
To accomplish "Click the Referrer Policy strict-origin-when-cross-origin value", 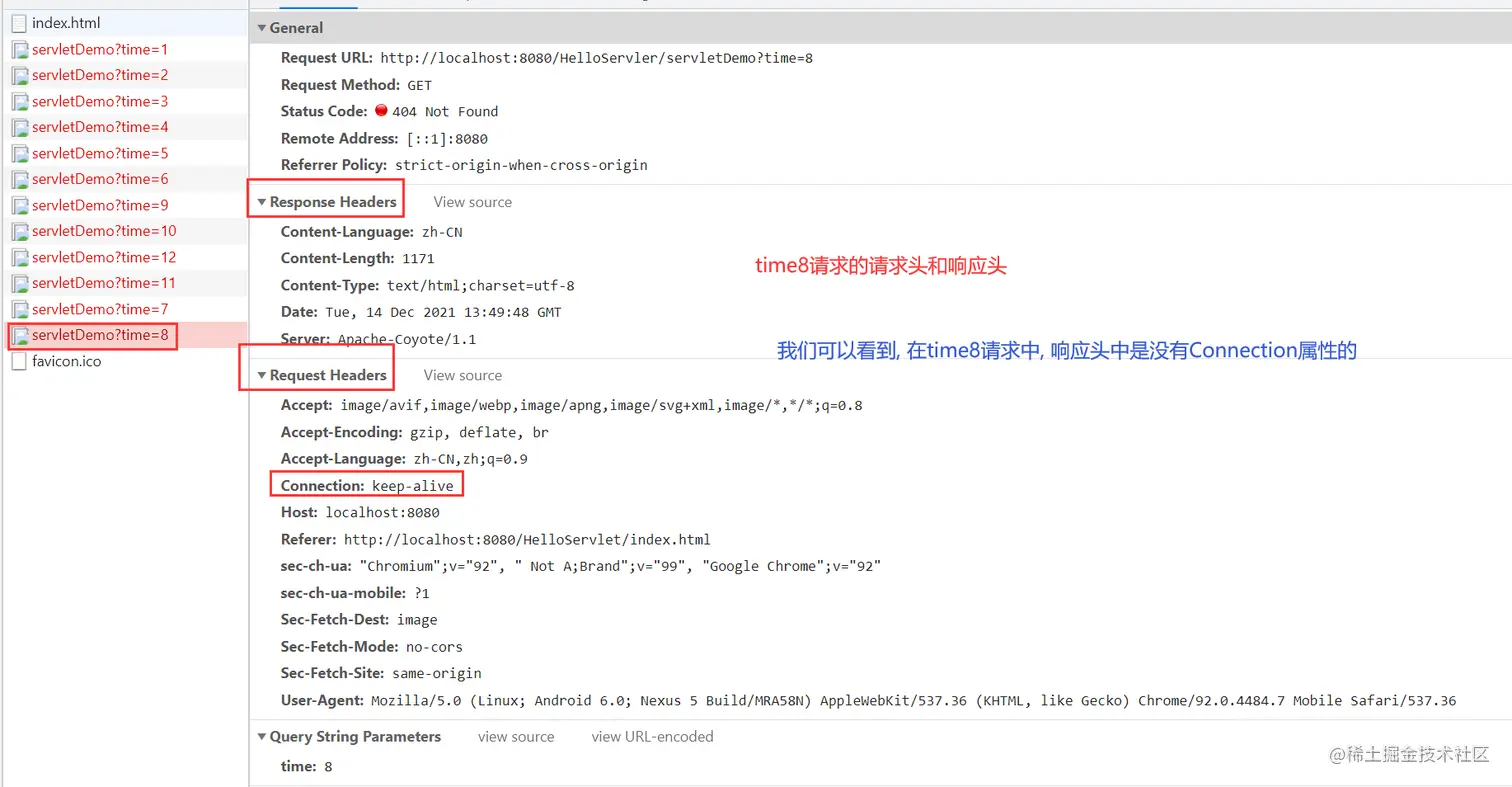I will coord(521,165).
